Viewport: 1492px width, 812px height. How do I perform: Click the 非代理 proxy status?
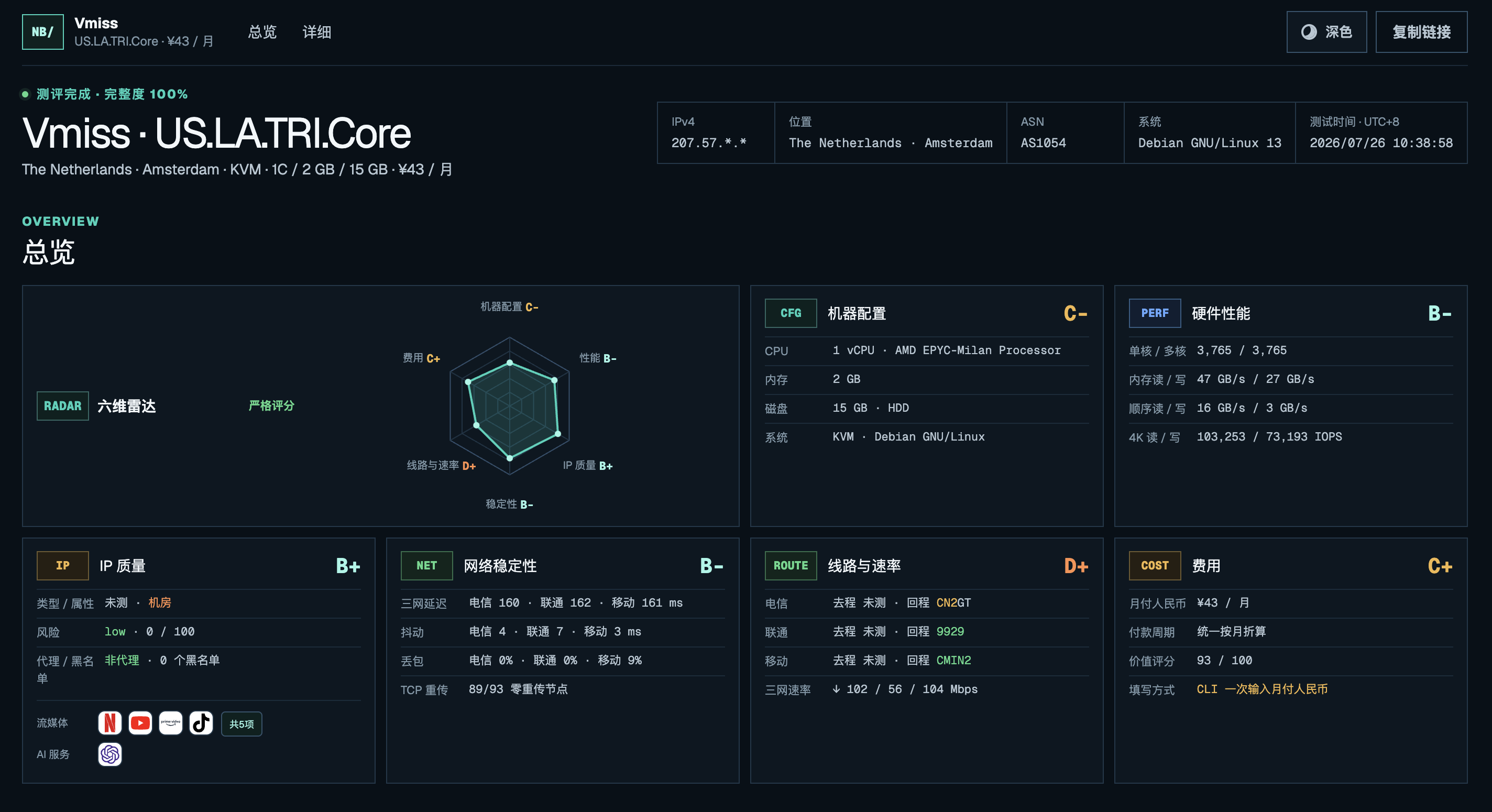(x=122, y=660)
